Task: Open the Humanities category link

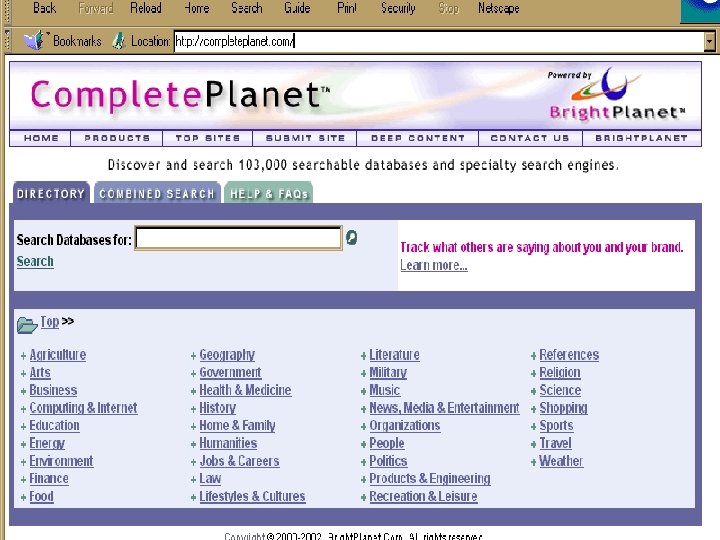Action: pos(228,444)
